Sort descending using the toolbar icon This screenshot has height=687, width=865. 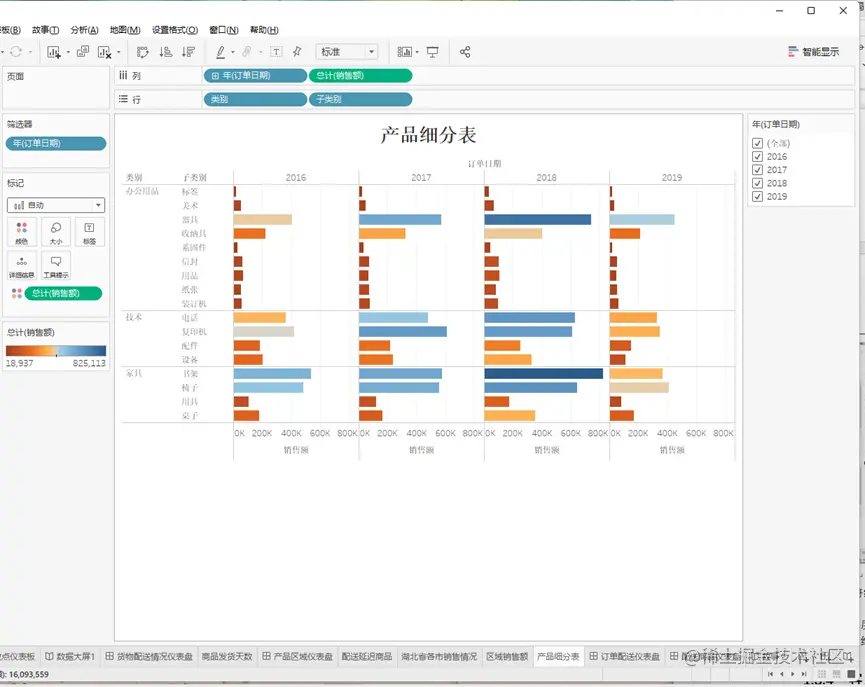[x=189, y=52]
